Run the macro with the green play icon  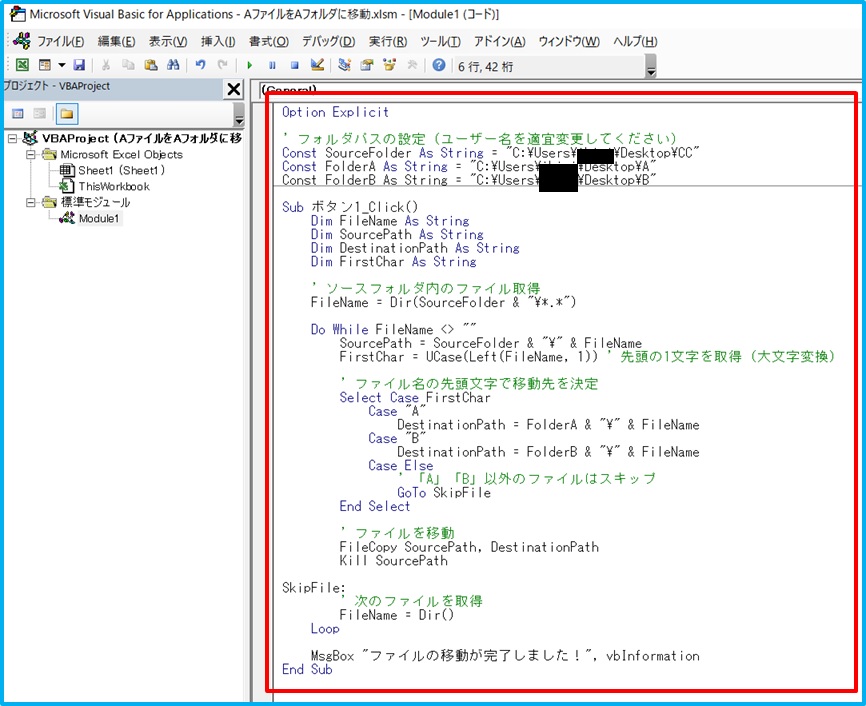tap(250, 65)
